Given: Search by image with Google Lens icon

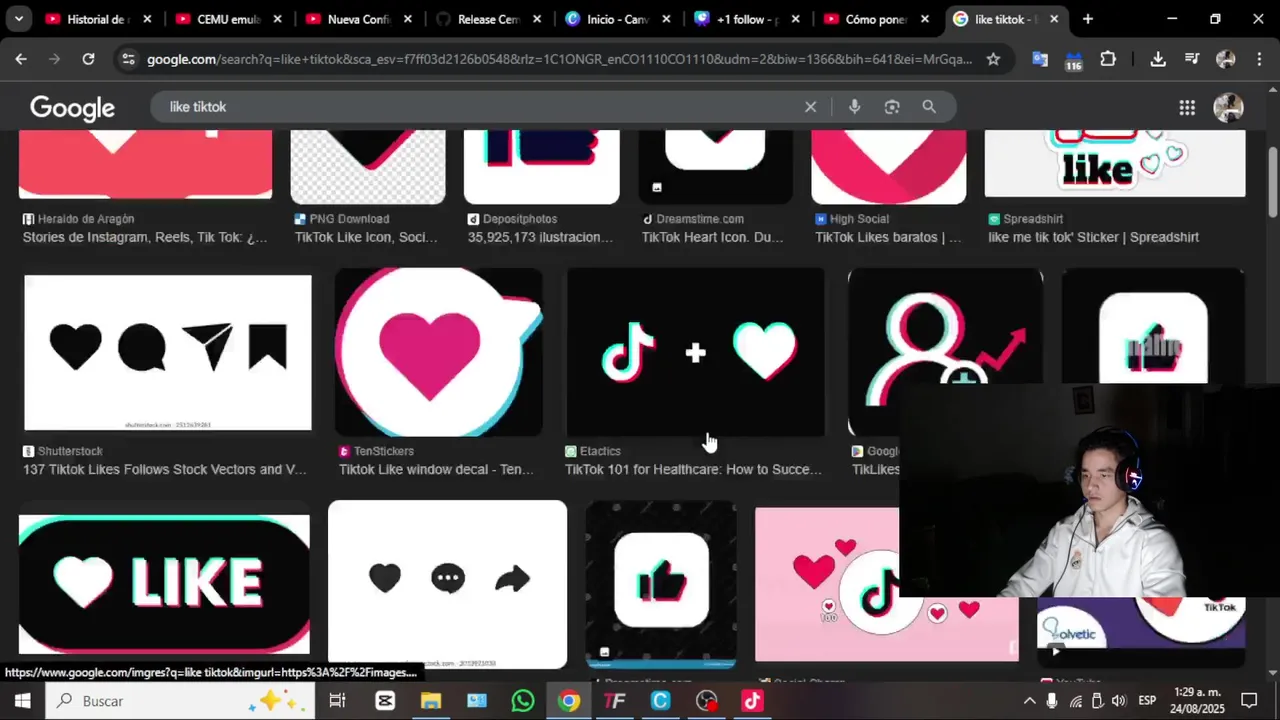Looking at the screenshot, I should point(892,107).
